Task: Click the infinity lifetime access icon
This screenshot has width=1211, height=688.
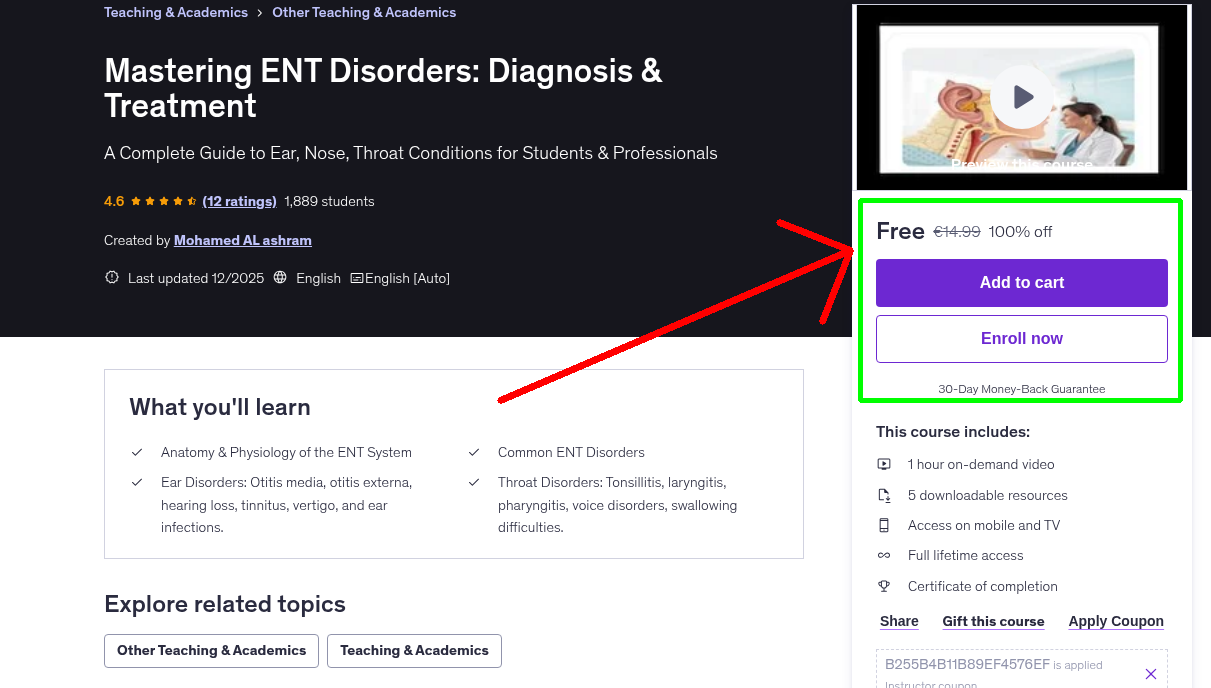Action: point(884,555)
